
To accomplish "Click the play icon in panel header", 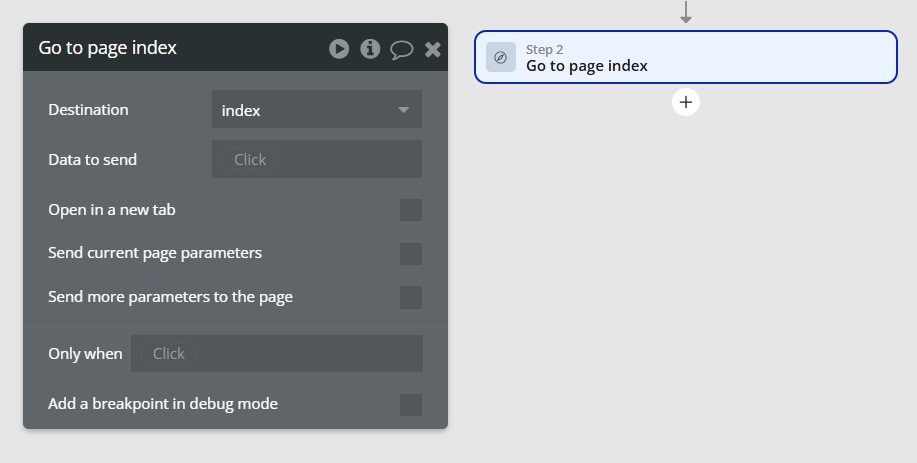I will tap(339, 49).
